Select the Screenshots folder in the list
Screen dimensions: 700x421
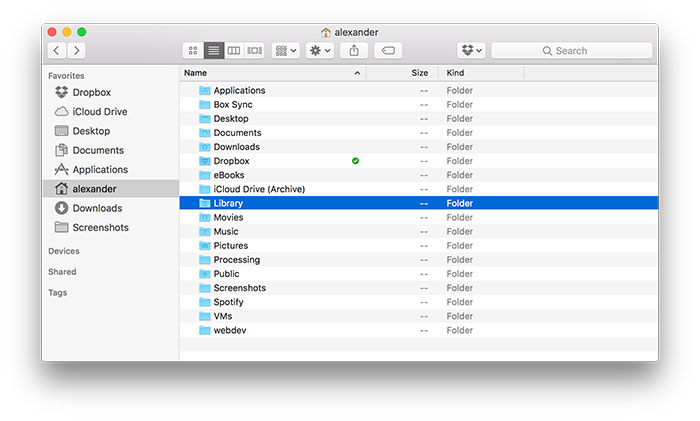pyautogui.click(x=419, y=288)
